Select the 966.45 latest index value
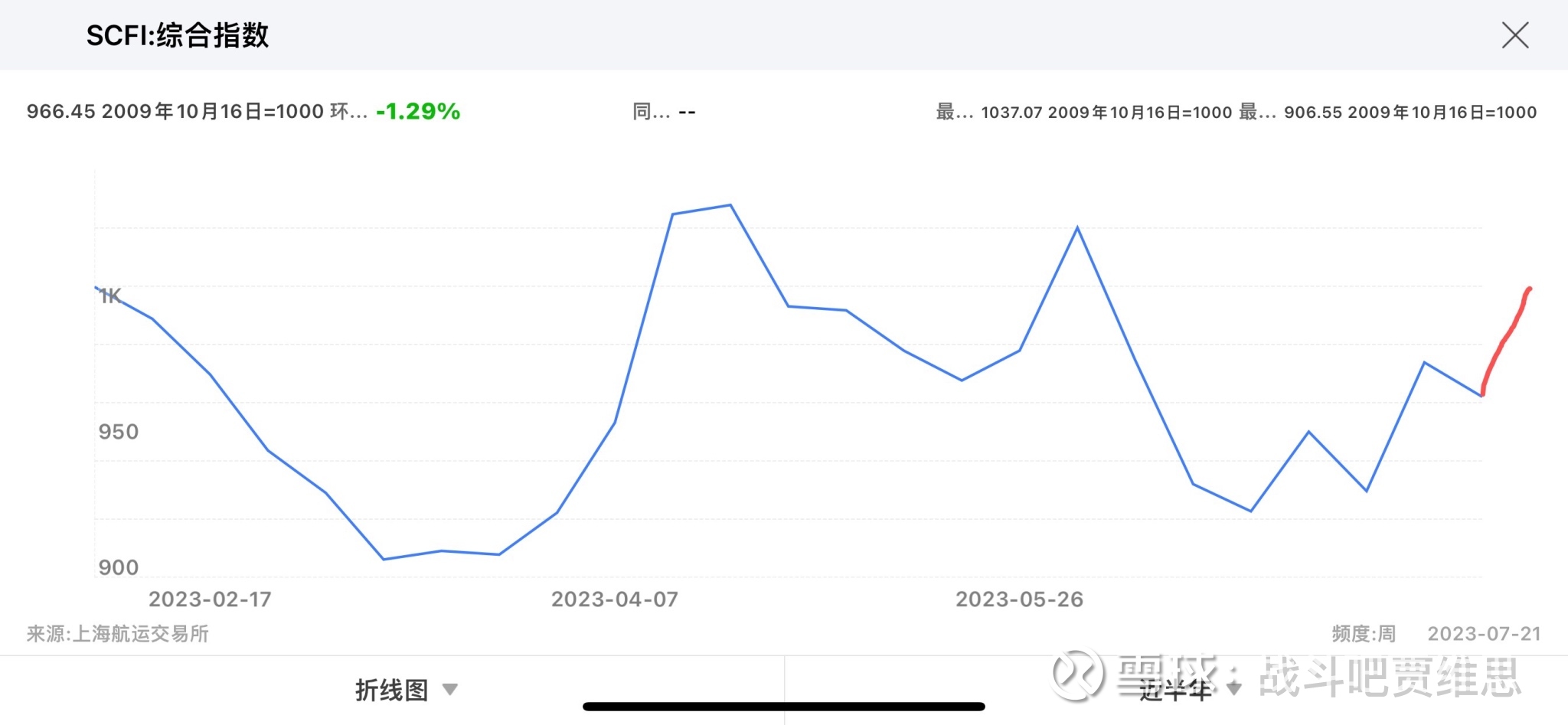 point(61,112)
